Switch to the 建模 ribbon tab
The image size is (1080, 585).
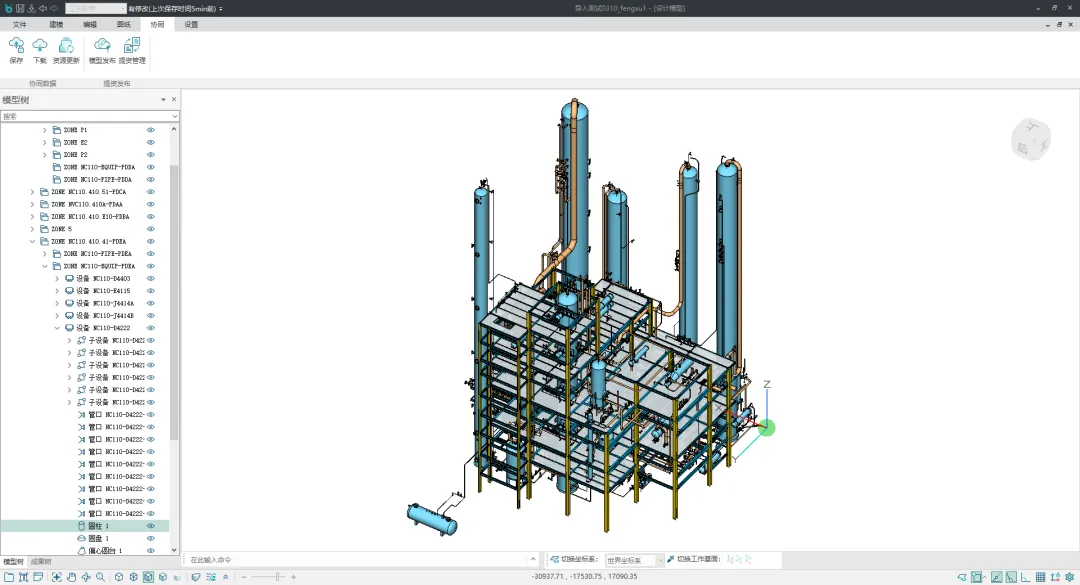[56, 24]
